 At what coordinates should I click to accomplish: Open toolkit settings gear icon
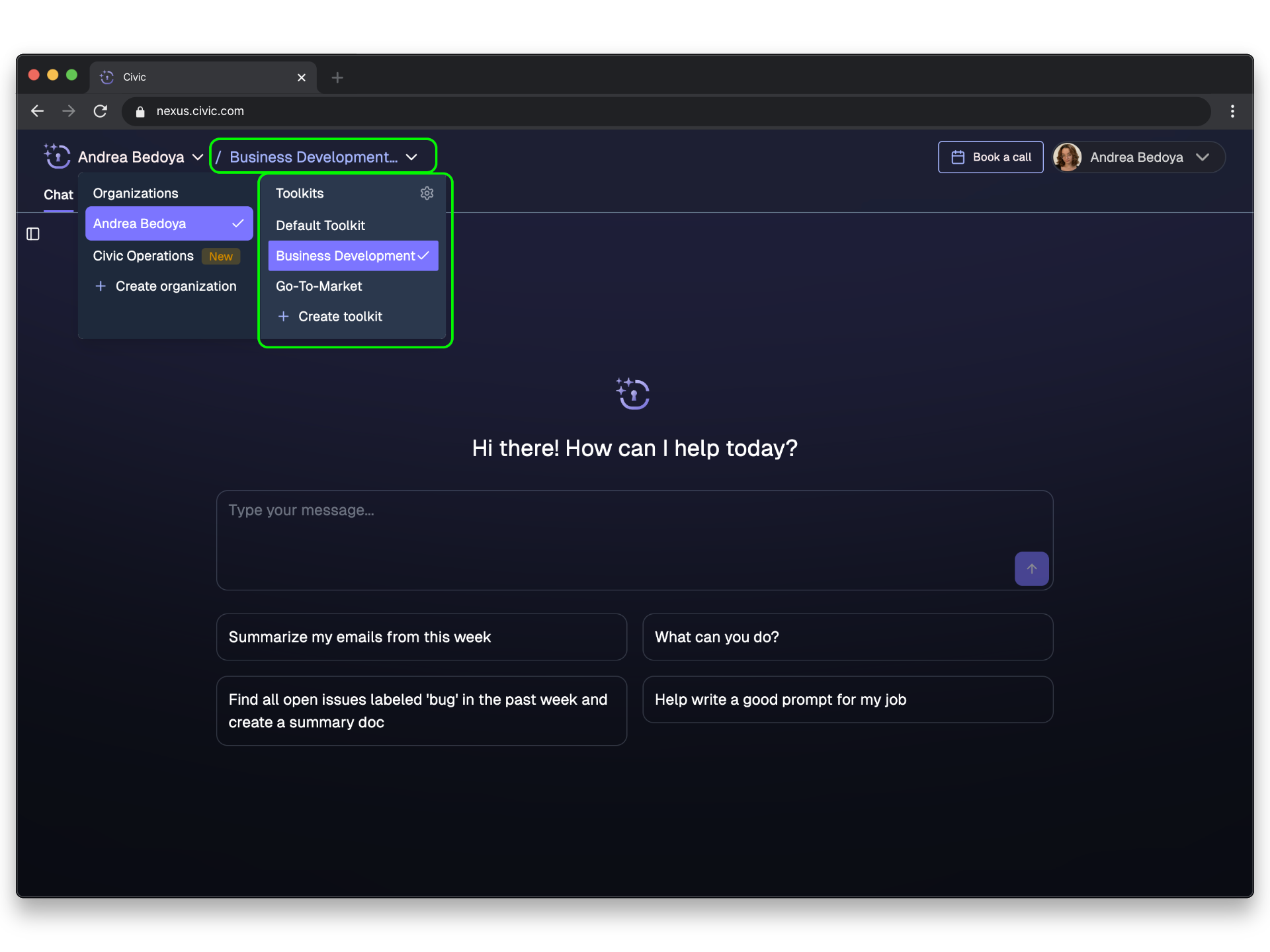427,193
